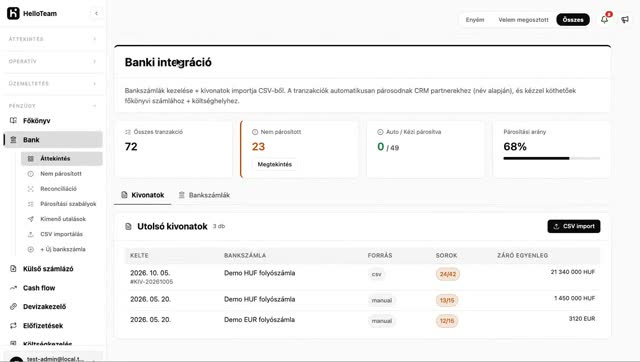The image size is (640, 362).
Task: Select the Enyém filter
Action: pos(475,20)
